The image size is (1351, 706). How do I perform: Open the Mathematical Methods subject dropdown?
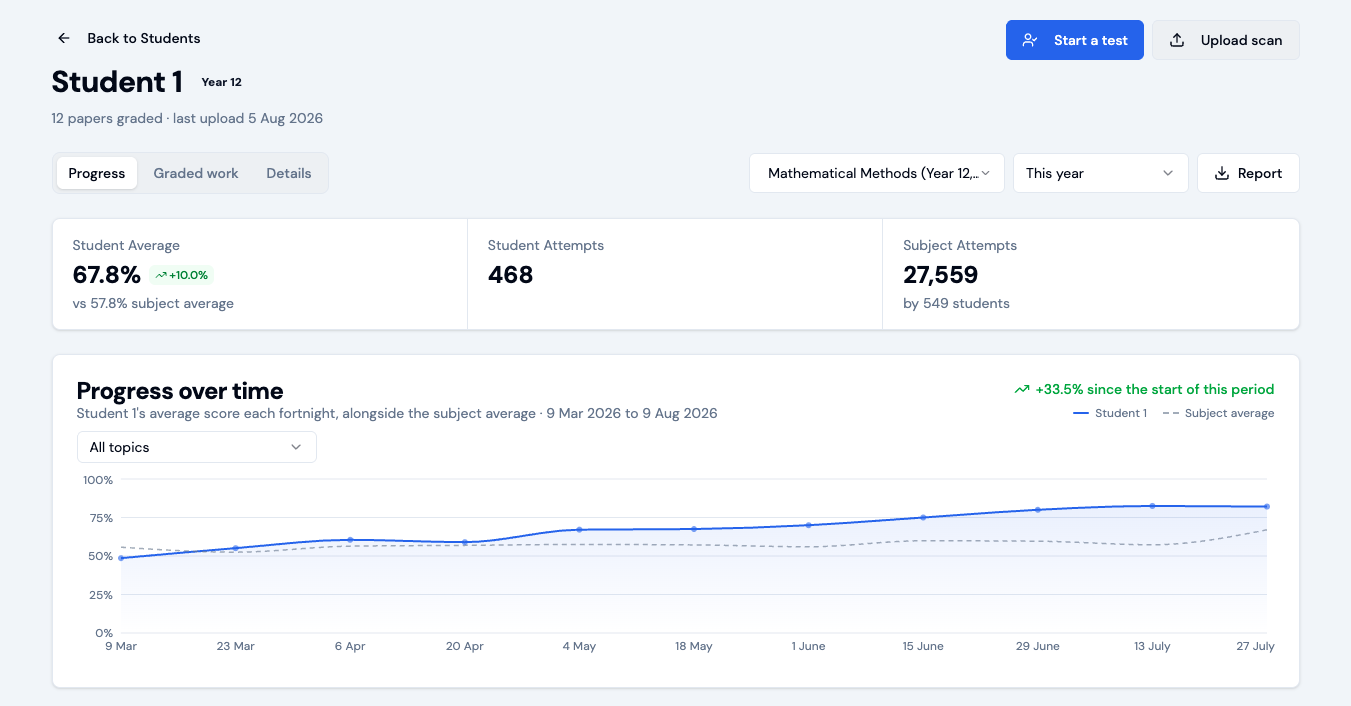pyautogui.click(x=877, y=173)
